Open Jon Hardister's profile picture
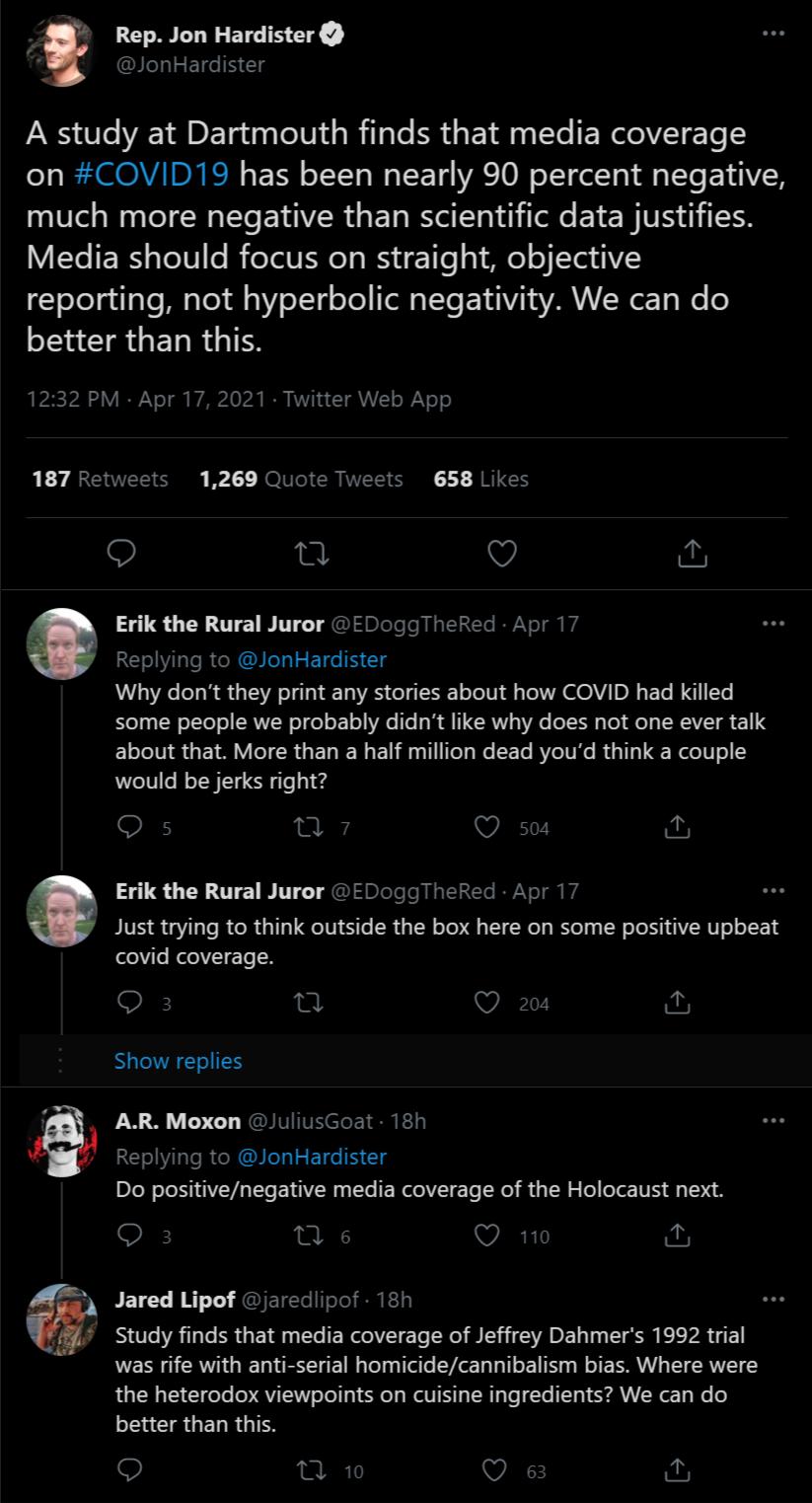The height and width of the screenshot is (1503, 812). pyautogui.click(x=59, y=51)
